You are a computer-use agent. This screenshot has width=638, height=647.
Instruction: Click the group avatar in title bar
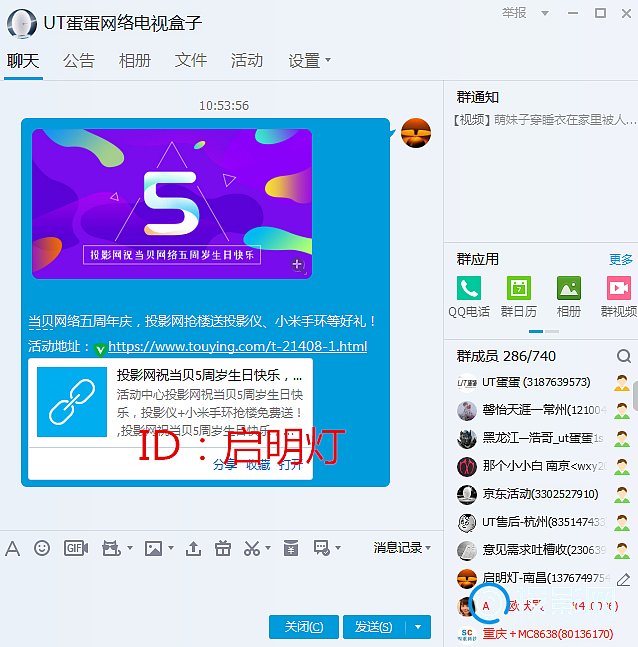(21, 24)
